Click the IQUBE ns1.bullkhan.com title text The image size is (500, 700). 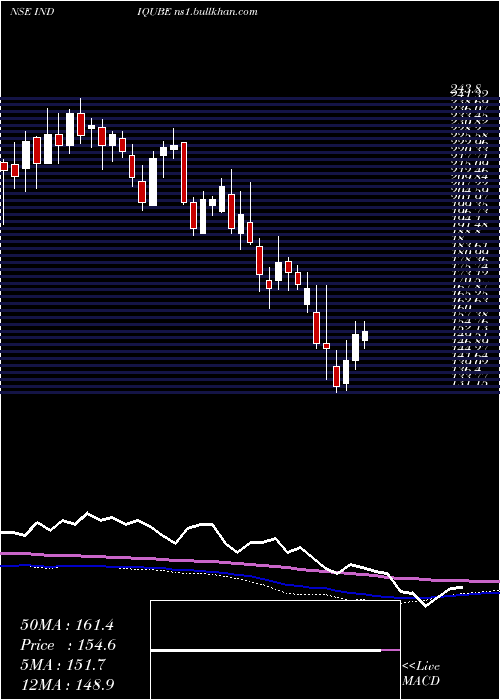195,12
